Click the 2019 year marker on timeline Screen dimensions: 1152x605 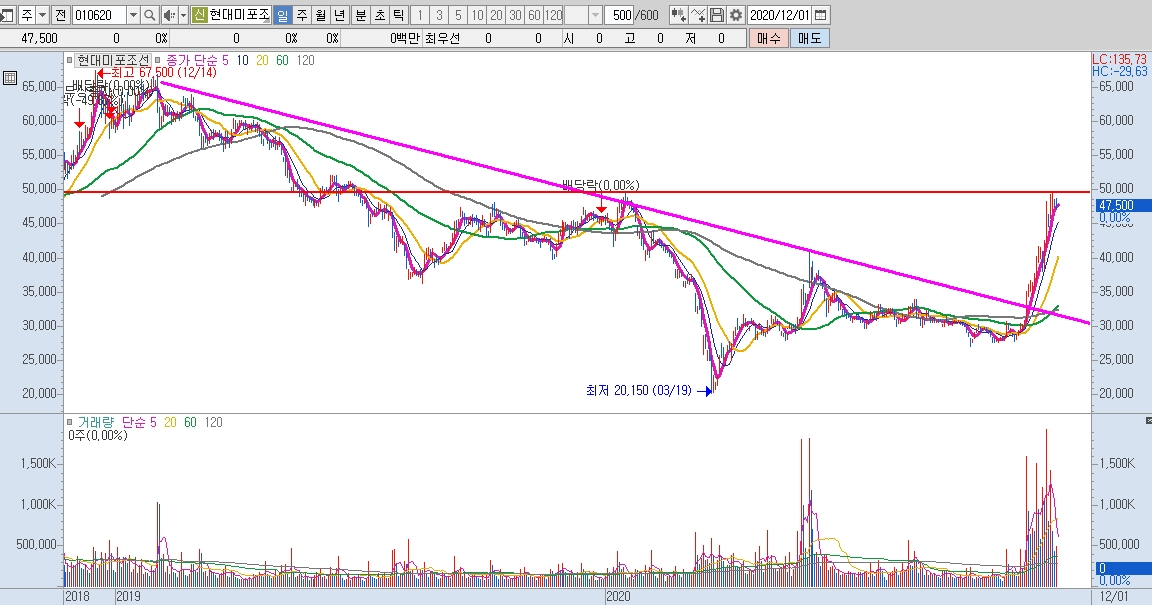[128, 596]
